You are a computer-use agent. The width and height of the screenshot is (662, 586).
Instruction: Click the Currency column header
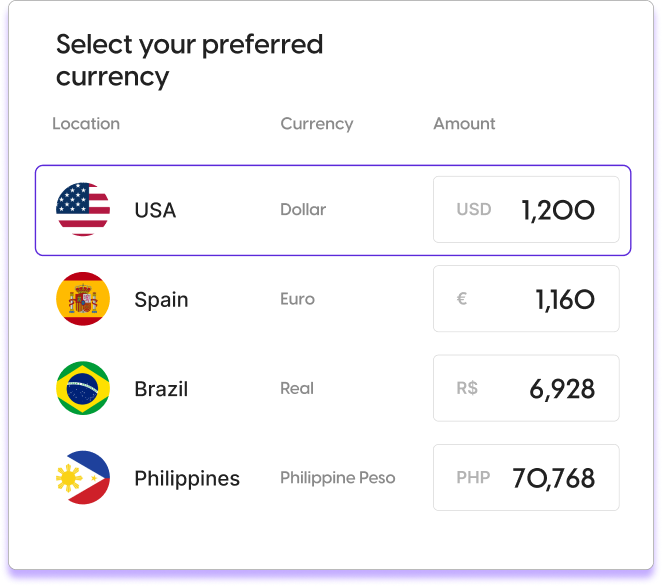point(317,124)
